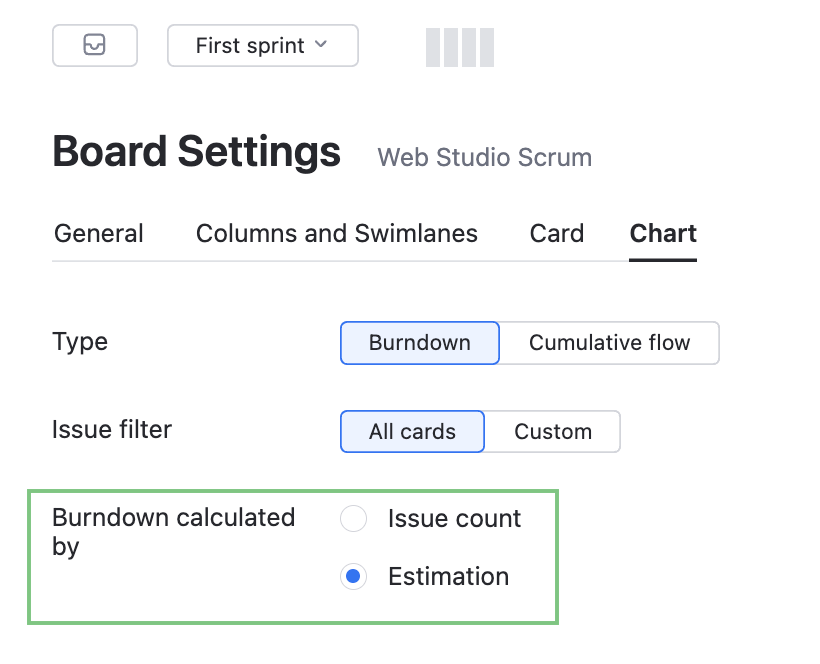
Task: Select the Custom issue filter option
Action: pyautogui.click(x=553, y=432)
